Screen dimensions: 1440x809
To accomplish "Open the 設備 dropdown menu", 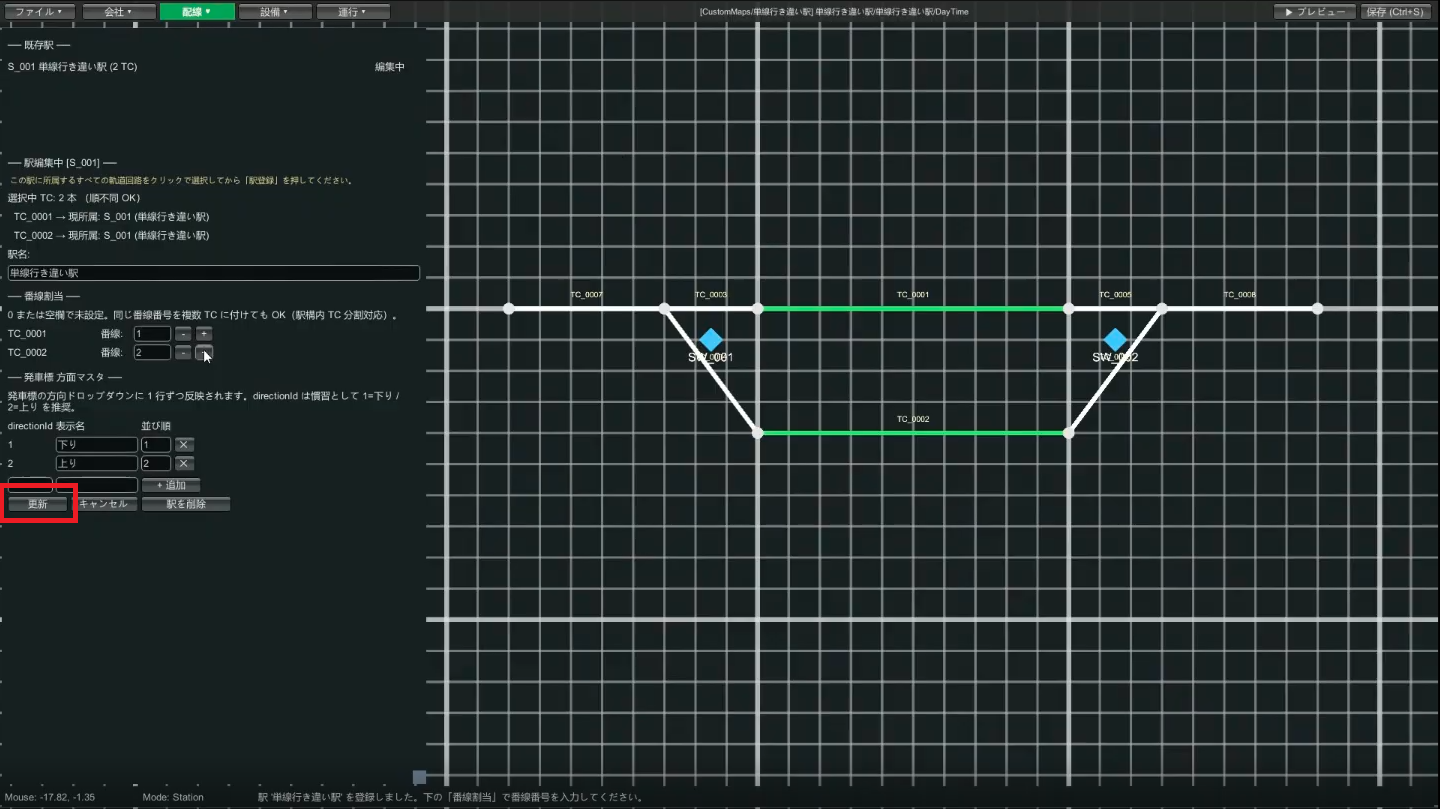I will [x=274, y=12].
